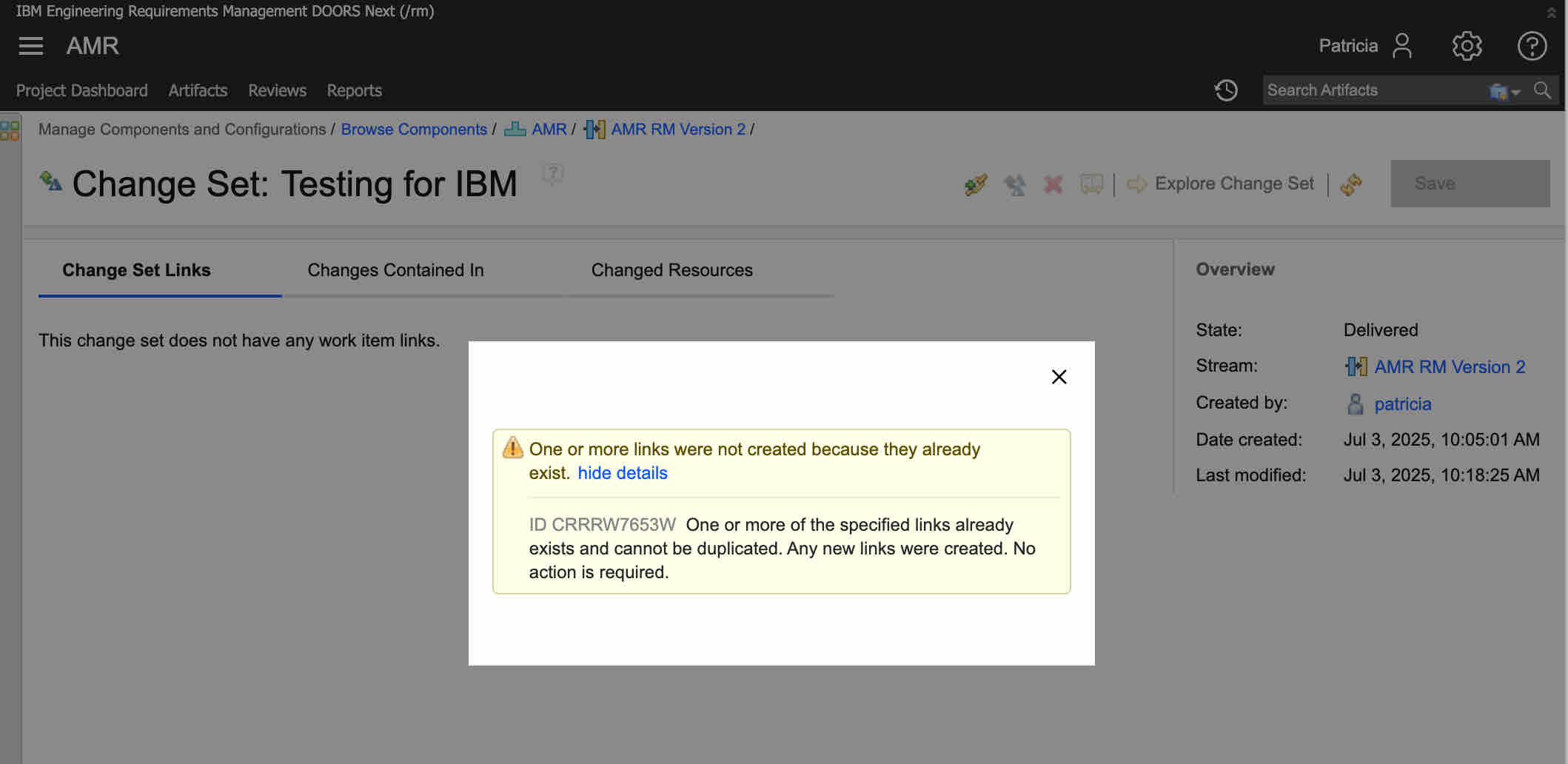Image resolution: width=1568 pixels, height=764 pixels.
Task: Collapse the banner with double chevron
Action: pyautogui.click(x=1551, y=12)
